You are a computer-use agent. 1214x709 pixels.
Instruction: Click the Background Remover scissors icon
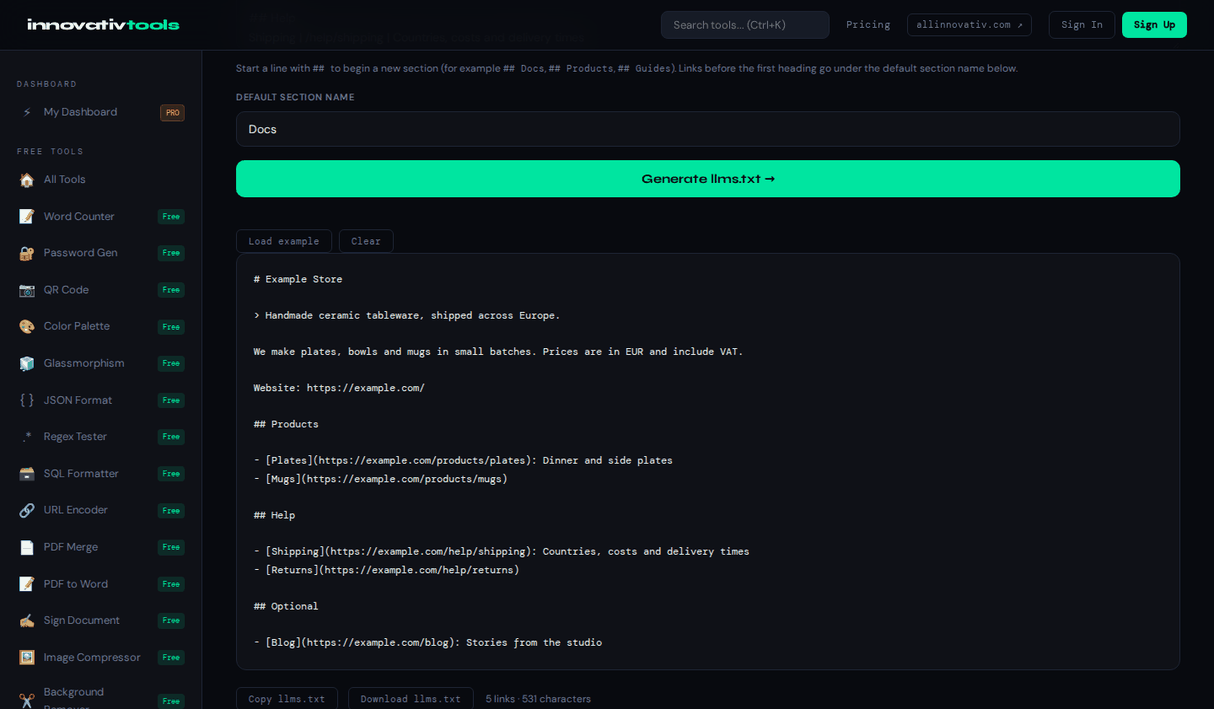tap(27, 700)
